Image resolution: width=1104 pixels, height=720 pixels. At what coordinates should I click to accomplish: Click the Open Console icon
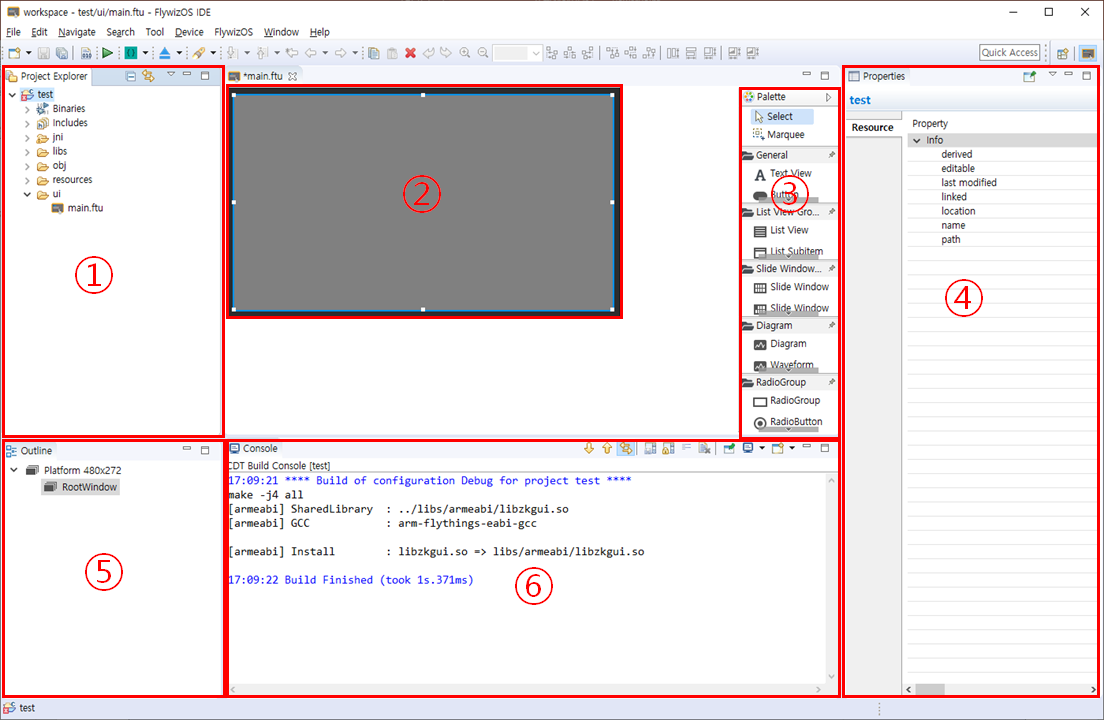777,448
